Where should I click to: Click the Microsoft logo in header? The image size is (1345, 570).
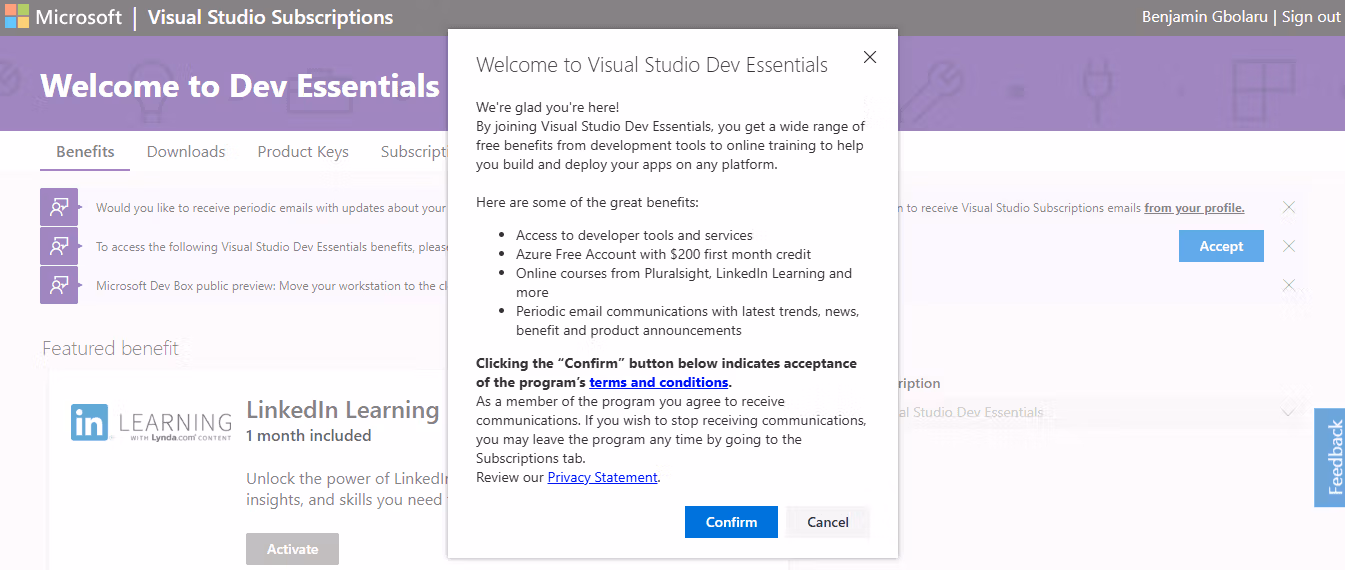pos(17,17)
